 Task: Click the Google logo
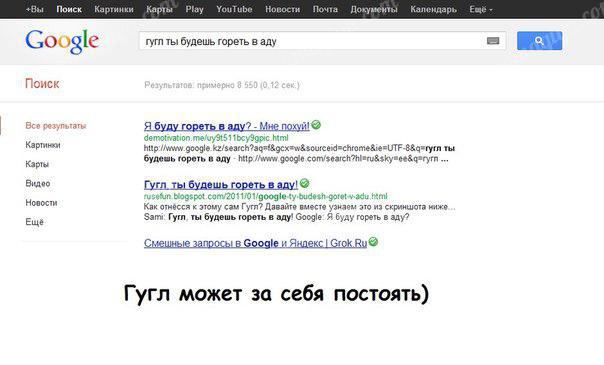pos(62,41)
